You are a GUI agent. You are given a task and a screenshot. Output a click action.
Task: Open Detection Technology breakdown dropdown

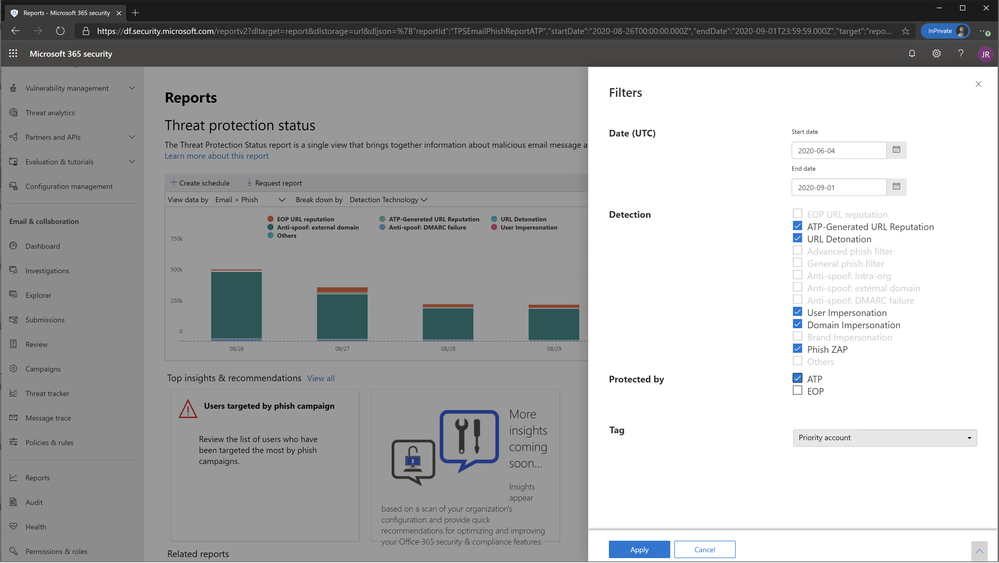(388, 200)
